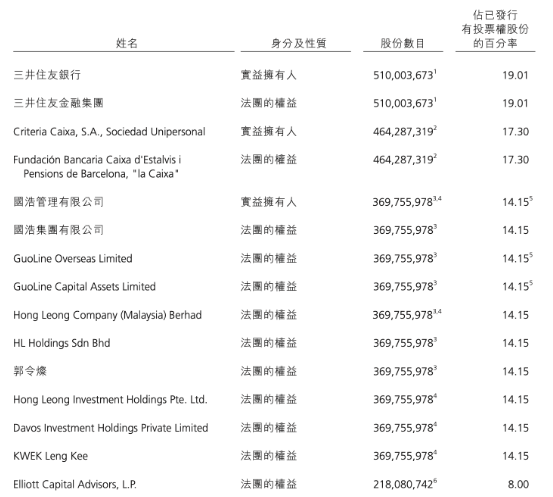Image resolution: width=553 pixels, height=497 pixels.
Task: Click 法團的權益 in 三井住友金融集團 row
Action: point(269,103)
